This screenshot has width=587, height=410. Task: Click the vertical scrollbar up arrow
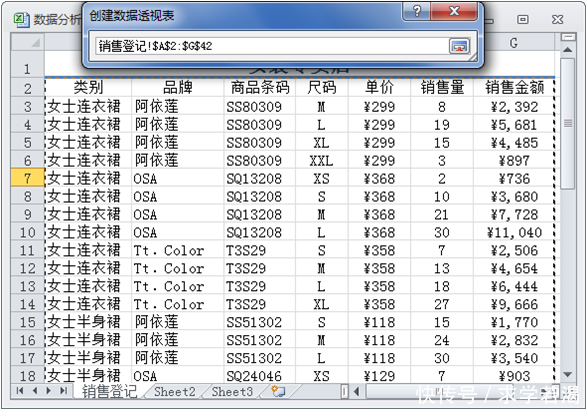click(568, 50)
